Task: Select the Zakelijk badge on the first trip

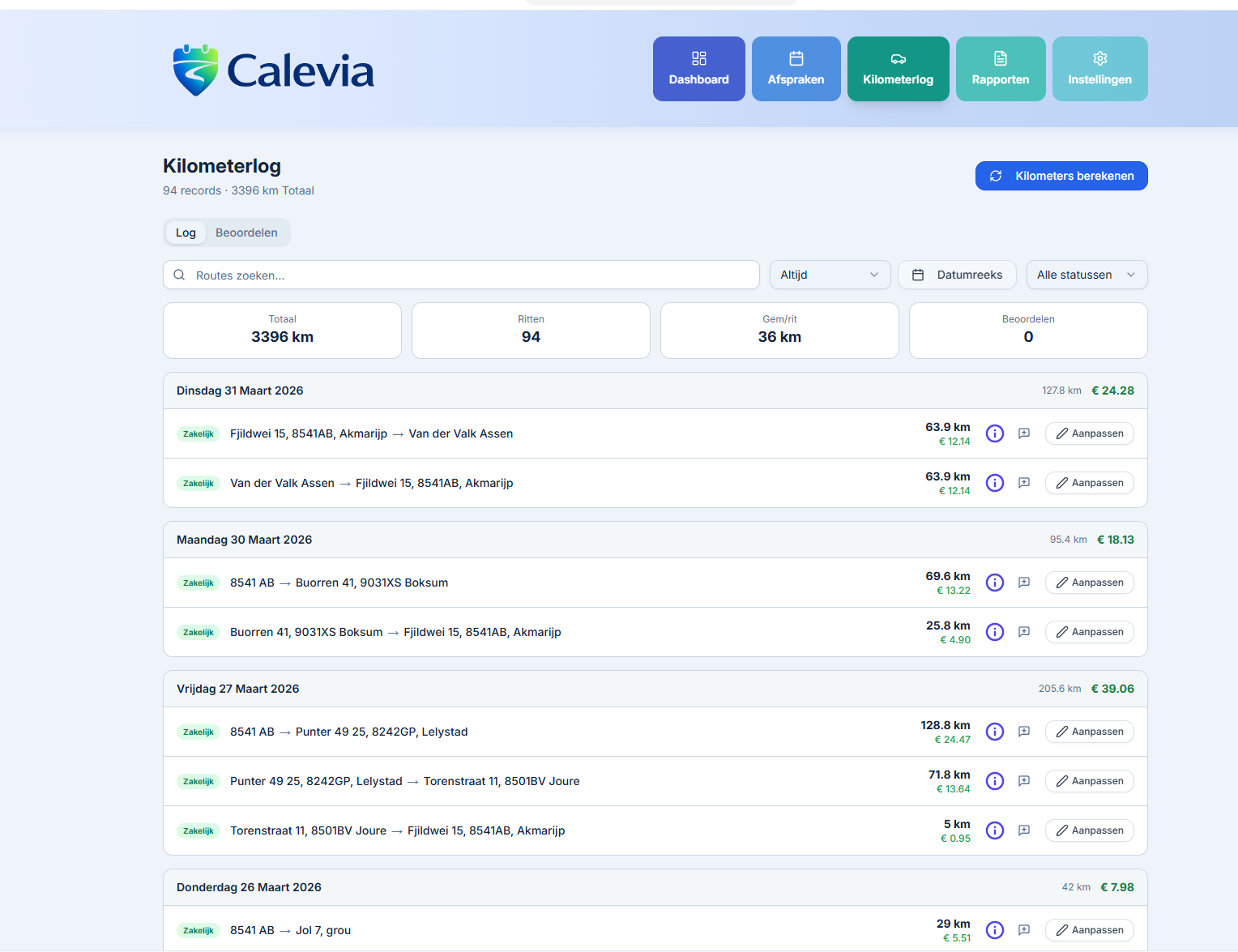Action: (x=198, y=433)
